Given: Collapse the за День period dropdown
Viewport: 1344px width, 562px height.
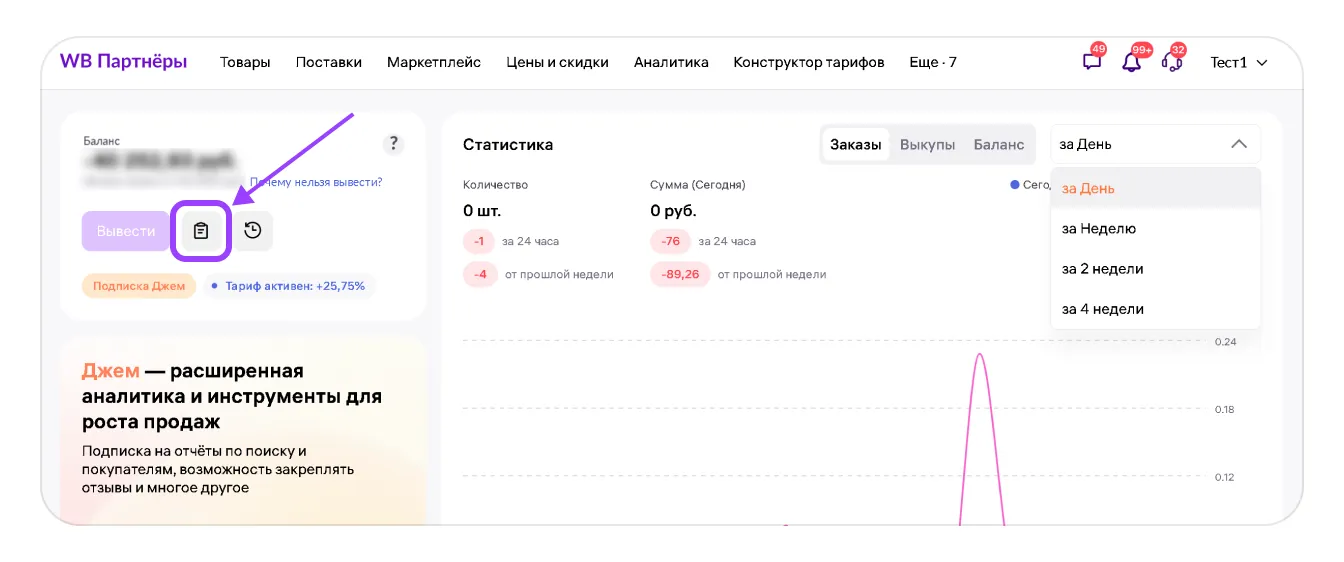Looking at the screenshot, I should click(x=1156, y=144).
